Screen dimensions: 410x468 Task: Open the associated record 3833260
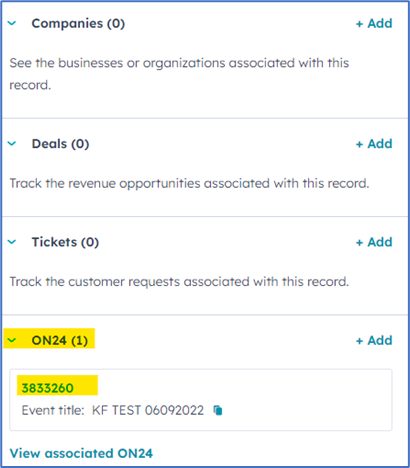click(47, 388)
